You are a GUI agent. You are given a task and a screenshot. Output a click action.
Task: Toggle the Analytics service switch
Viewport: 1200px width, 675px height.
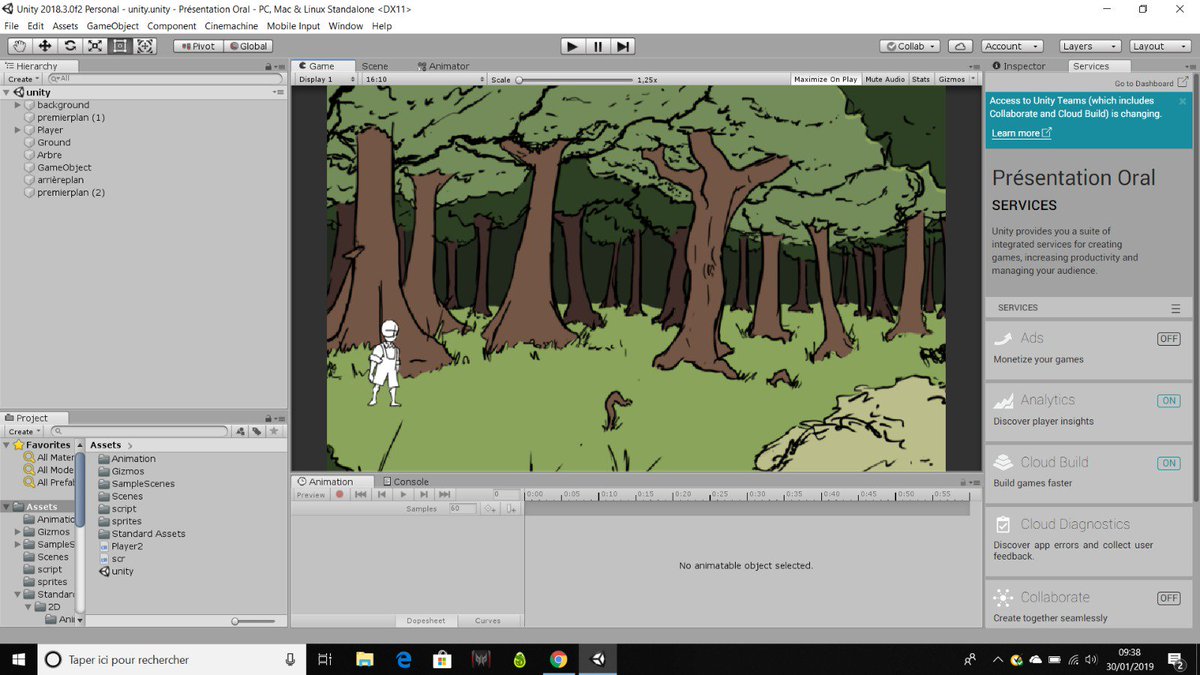(x=1168, y=401)
